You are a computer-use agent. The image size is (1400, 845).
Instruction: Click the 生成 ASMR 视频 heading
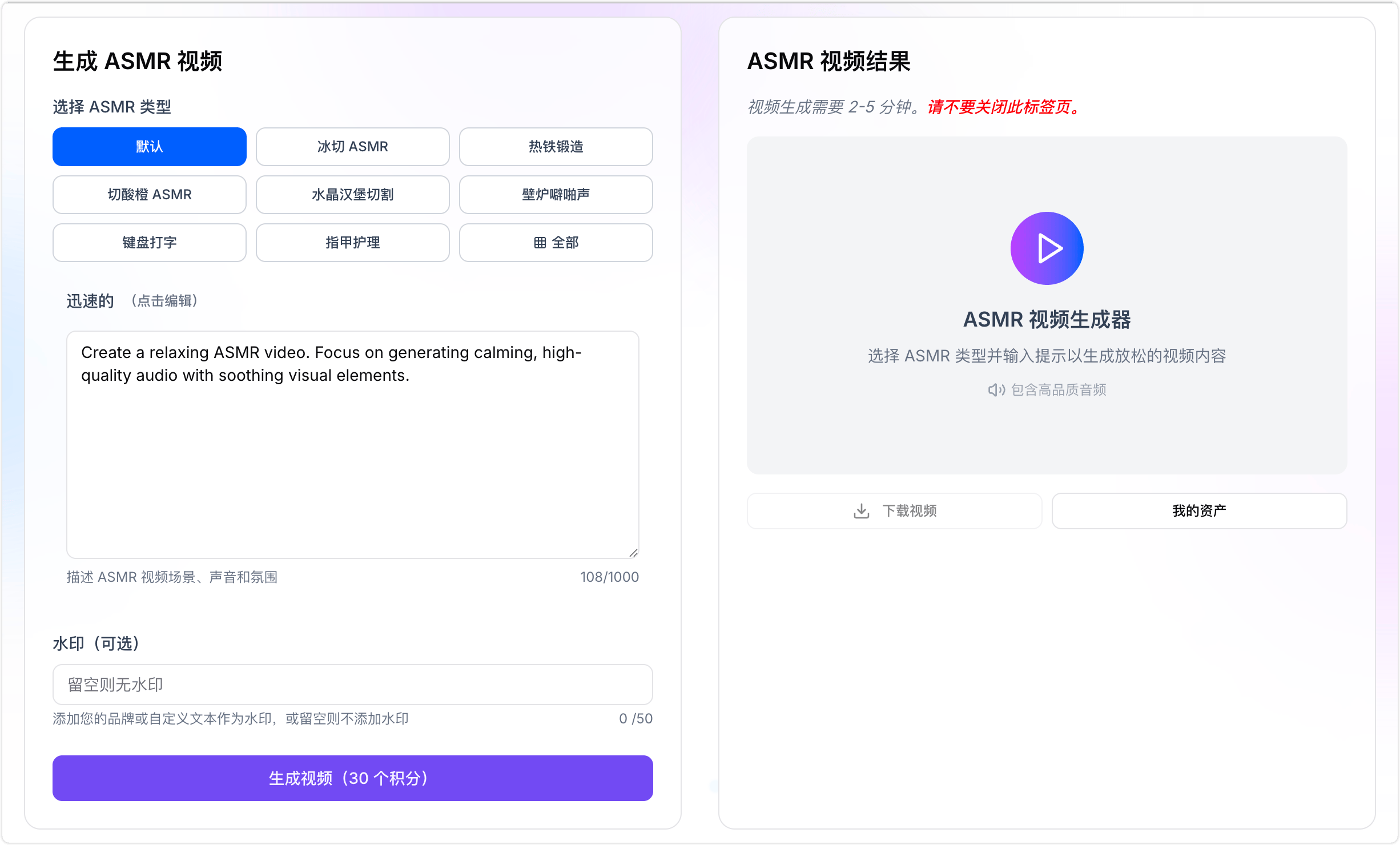pos(138,61)
